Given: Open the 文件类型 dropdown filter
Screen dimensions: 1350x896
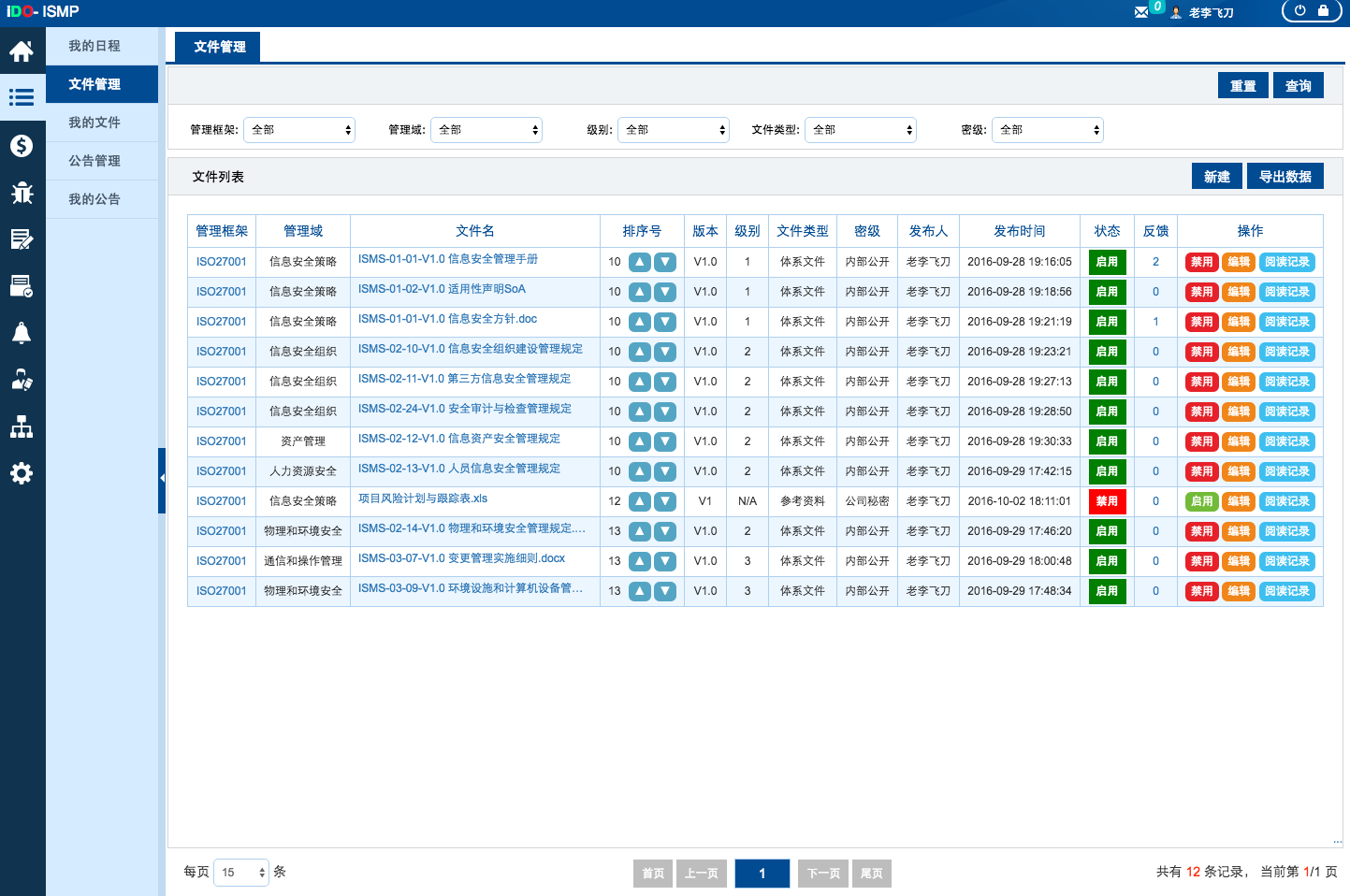Looking at the screenshot, I should coord(861,130).
